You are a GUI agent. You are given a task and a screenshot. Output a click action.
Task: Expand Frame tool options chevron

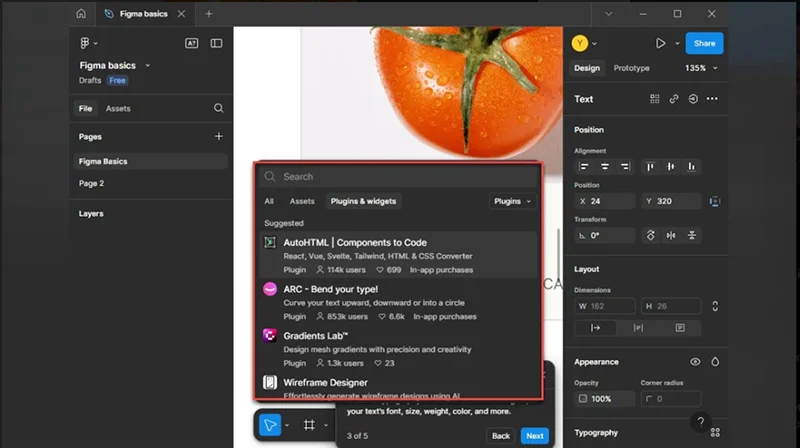click(326, 425)
